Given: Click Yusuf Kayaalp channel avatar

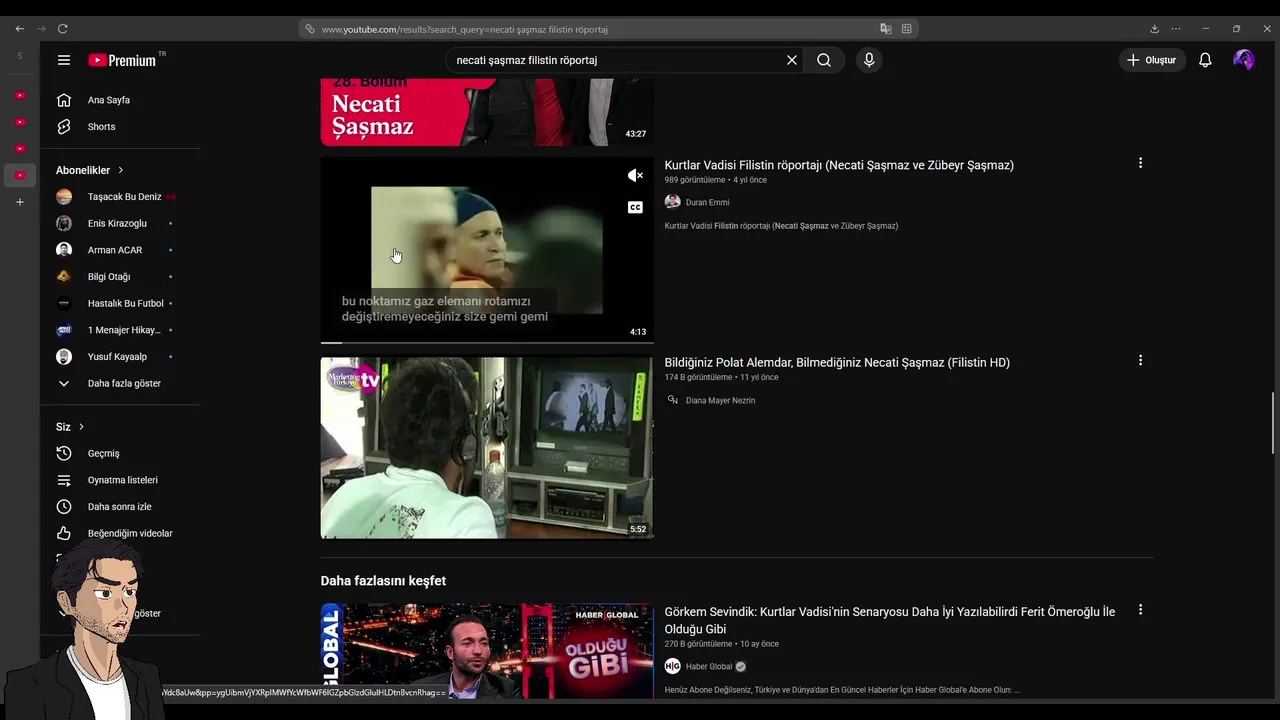Looking at the screenshot, I should click(64, 357).
